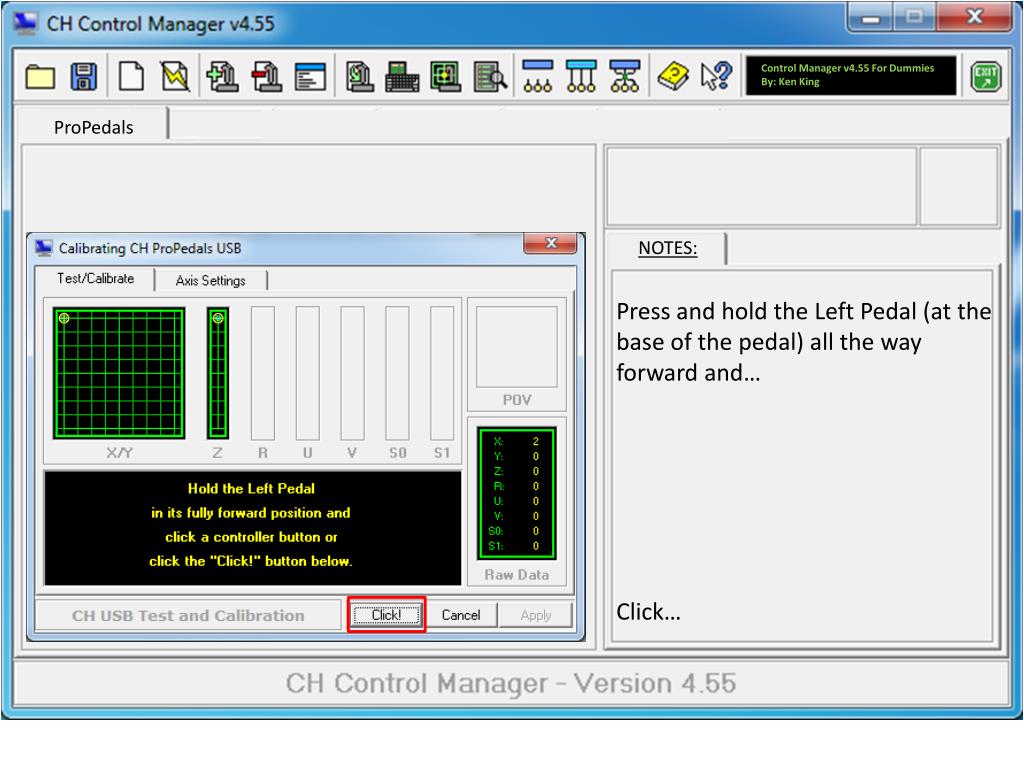Select the ProPedals tab
Viewport: 1024px width, 768px height.
[93, 127]
